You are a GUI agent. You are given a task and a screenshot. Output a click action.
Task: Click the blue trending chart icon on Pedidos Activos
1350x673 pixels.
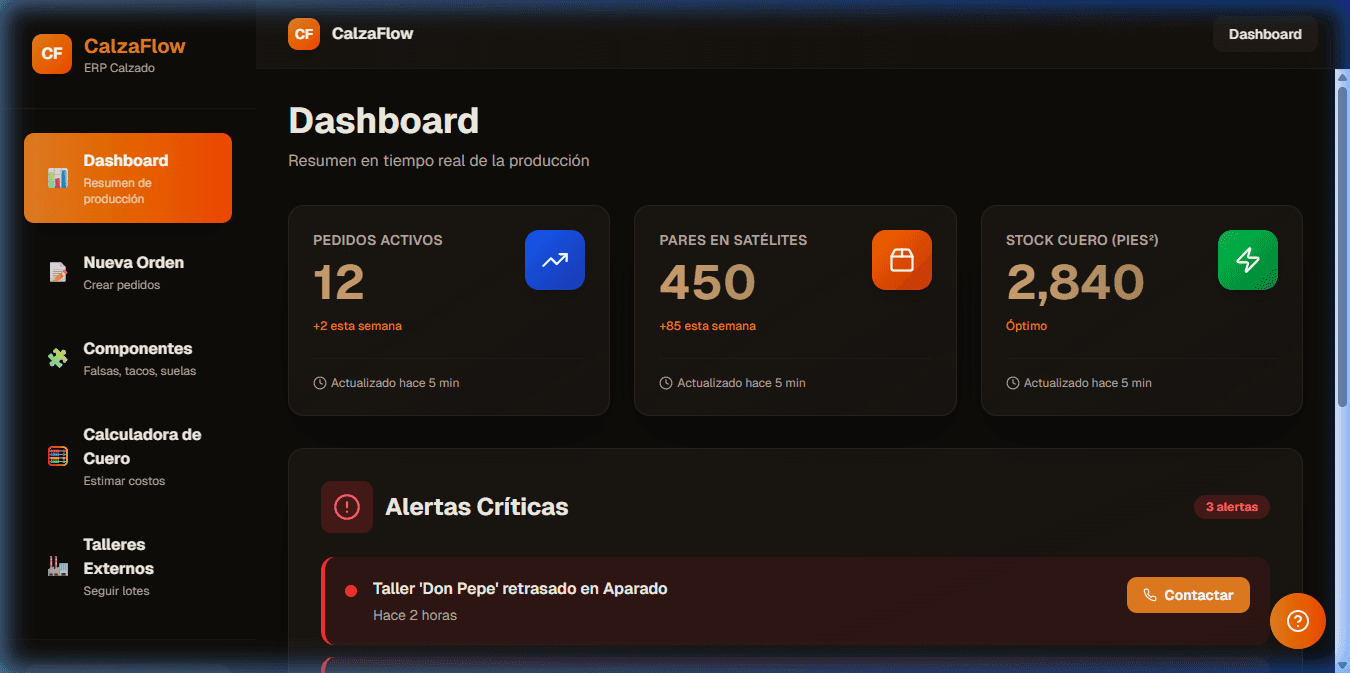(555, 260)
